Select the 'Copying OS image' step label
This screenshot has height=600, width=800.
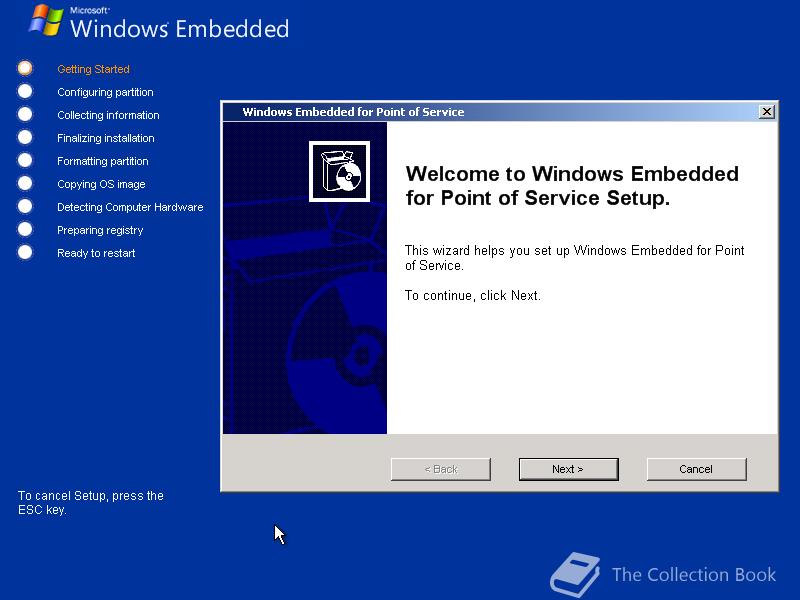point(101,184)
